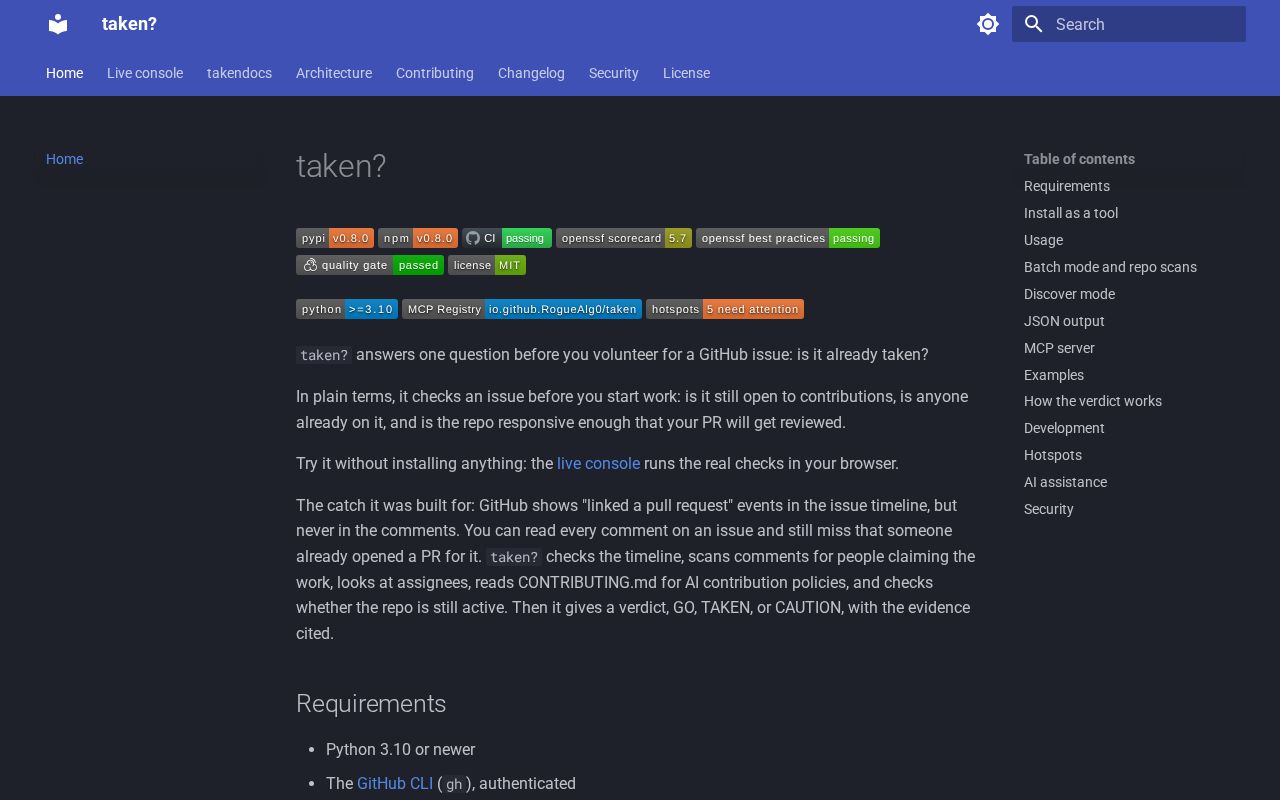
Task: Jump to Batch mode and repo scans
Action: pos(1110,267)
